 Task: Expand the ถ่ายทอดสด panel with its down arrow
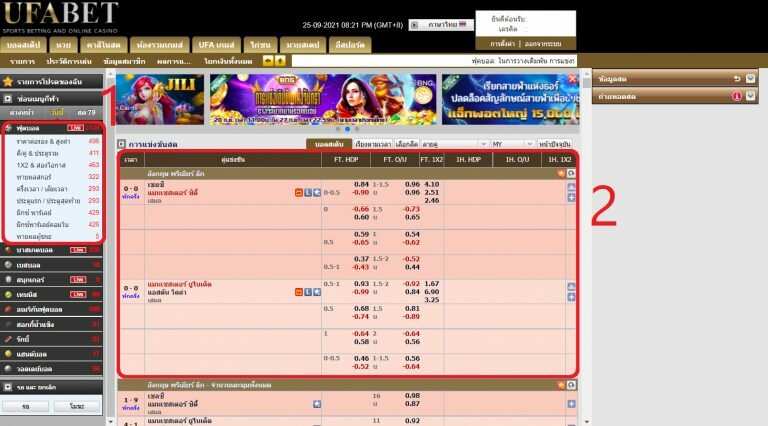coord(750,96)
